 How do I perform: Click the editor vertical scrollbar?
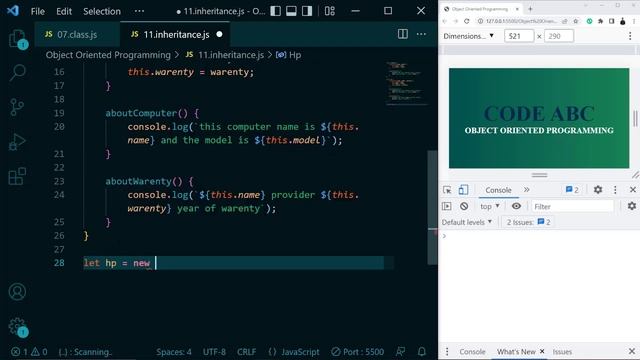[432, 207]
